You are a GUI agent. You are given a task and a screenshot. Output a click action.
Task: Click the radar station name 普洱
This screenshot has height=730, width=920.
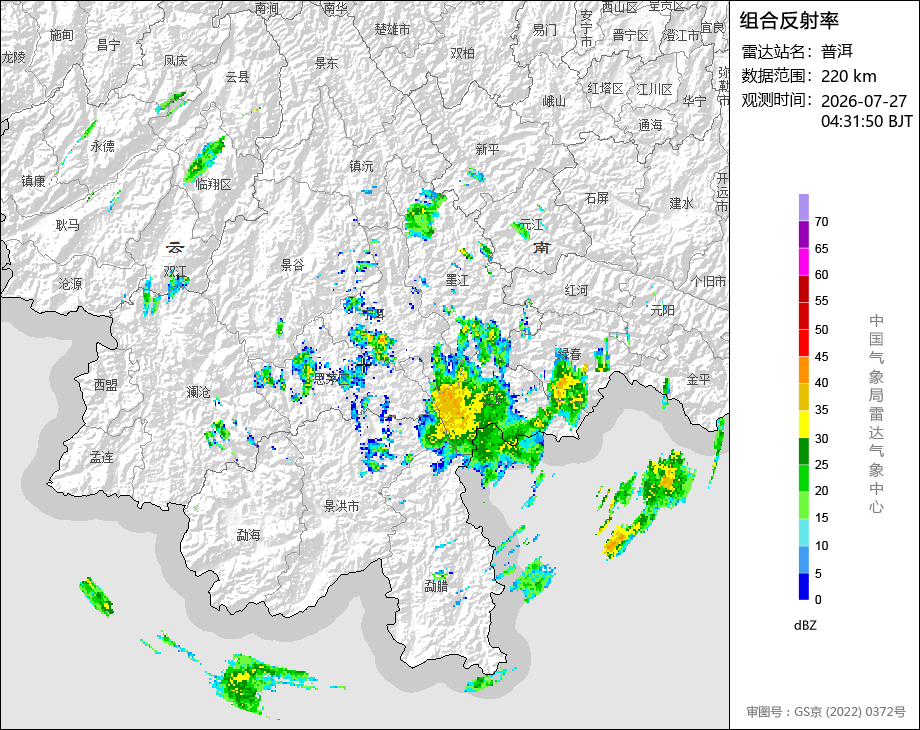837,52
